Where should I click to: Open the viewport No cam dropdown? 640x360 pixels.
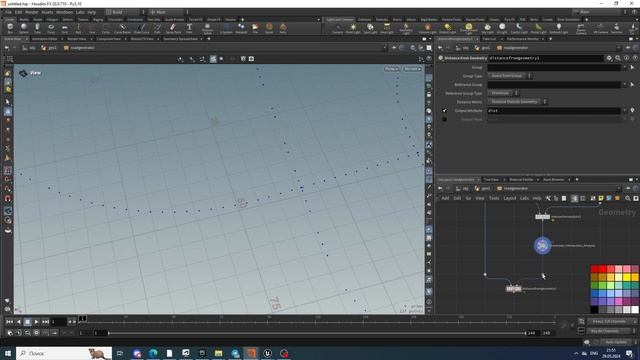tap(412, 69)
